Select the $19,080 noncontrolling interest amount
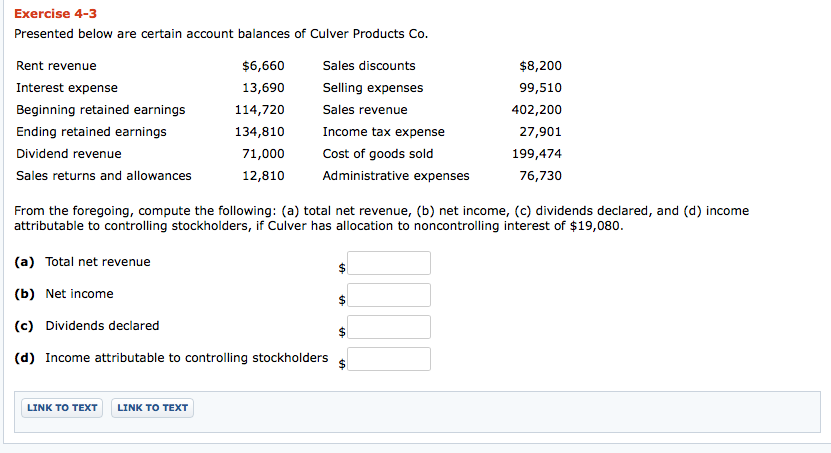 596,226
